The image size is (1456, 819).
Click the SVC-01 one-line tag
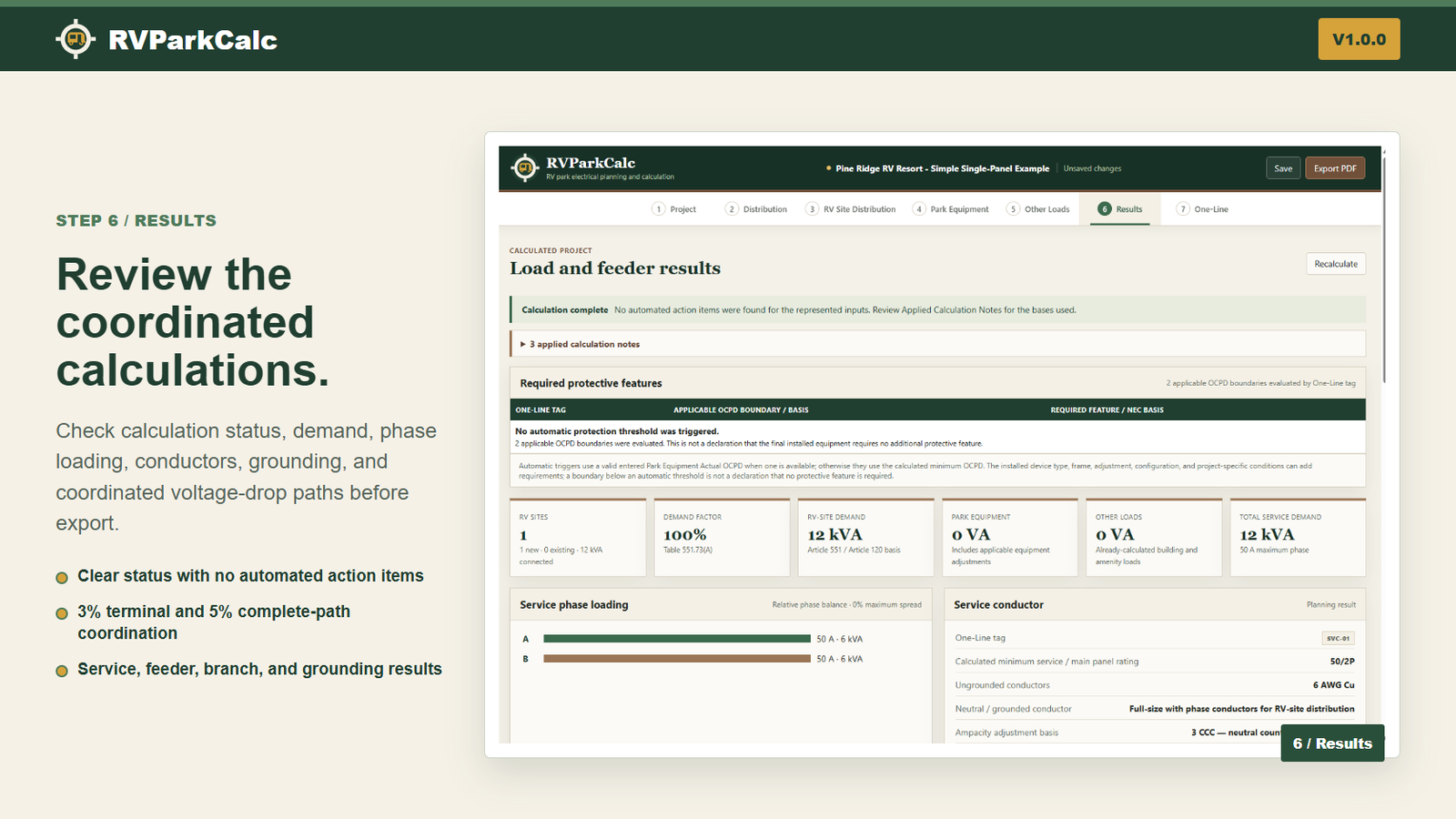pyautogui.click(x=1338, y=638)
